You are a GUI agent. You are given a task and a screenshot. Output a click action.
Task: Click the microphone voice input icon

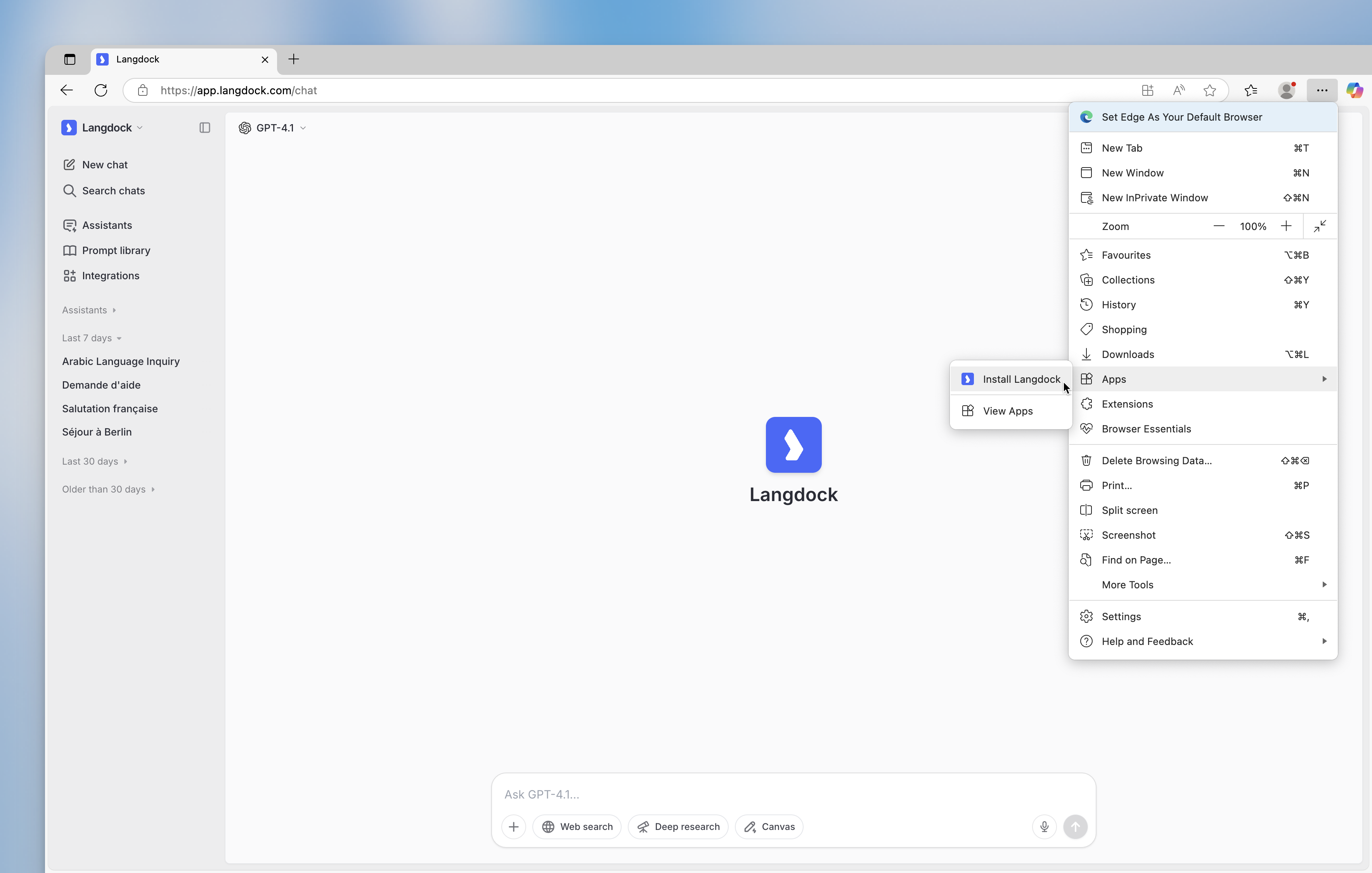click(x=1044, y=826)
